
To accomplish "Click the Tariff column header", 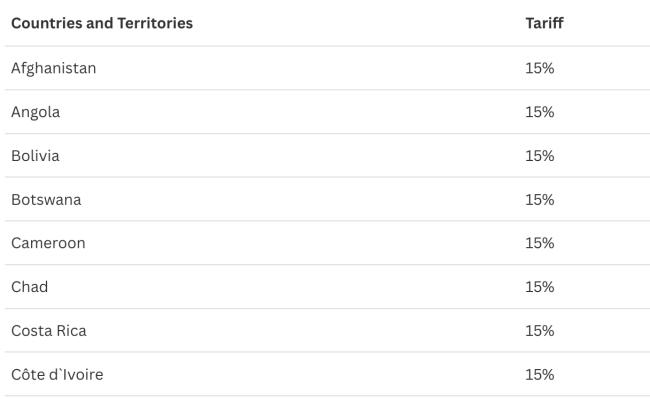I will tap(544, 23).
